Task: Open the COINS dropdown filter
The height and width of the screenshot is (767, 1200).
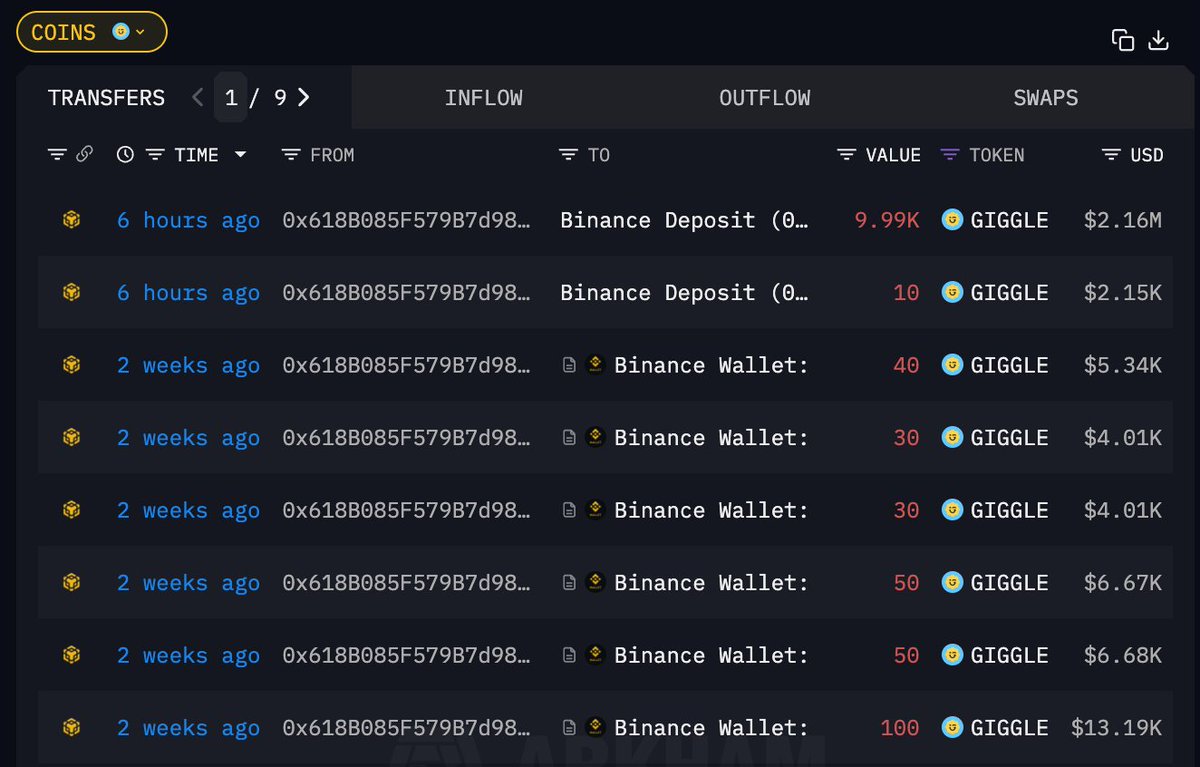Action: click(x=91, y=32)
